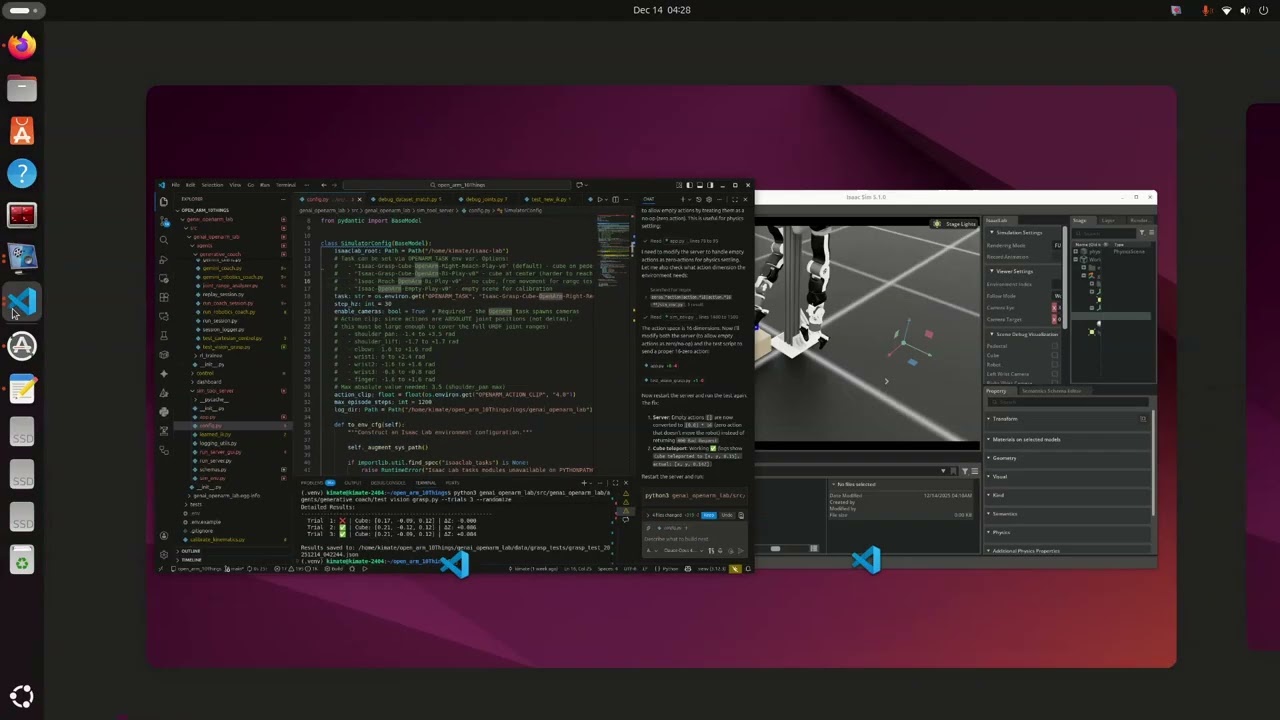Click the clock in the top bar
The height and width of the screenshot is (720, 1280).
point(662,10)
